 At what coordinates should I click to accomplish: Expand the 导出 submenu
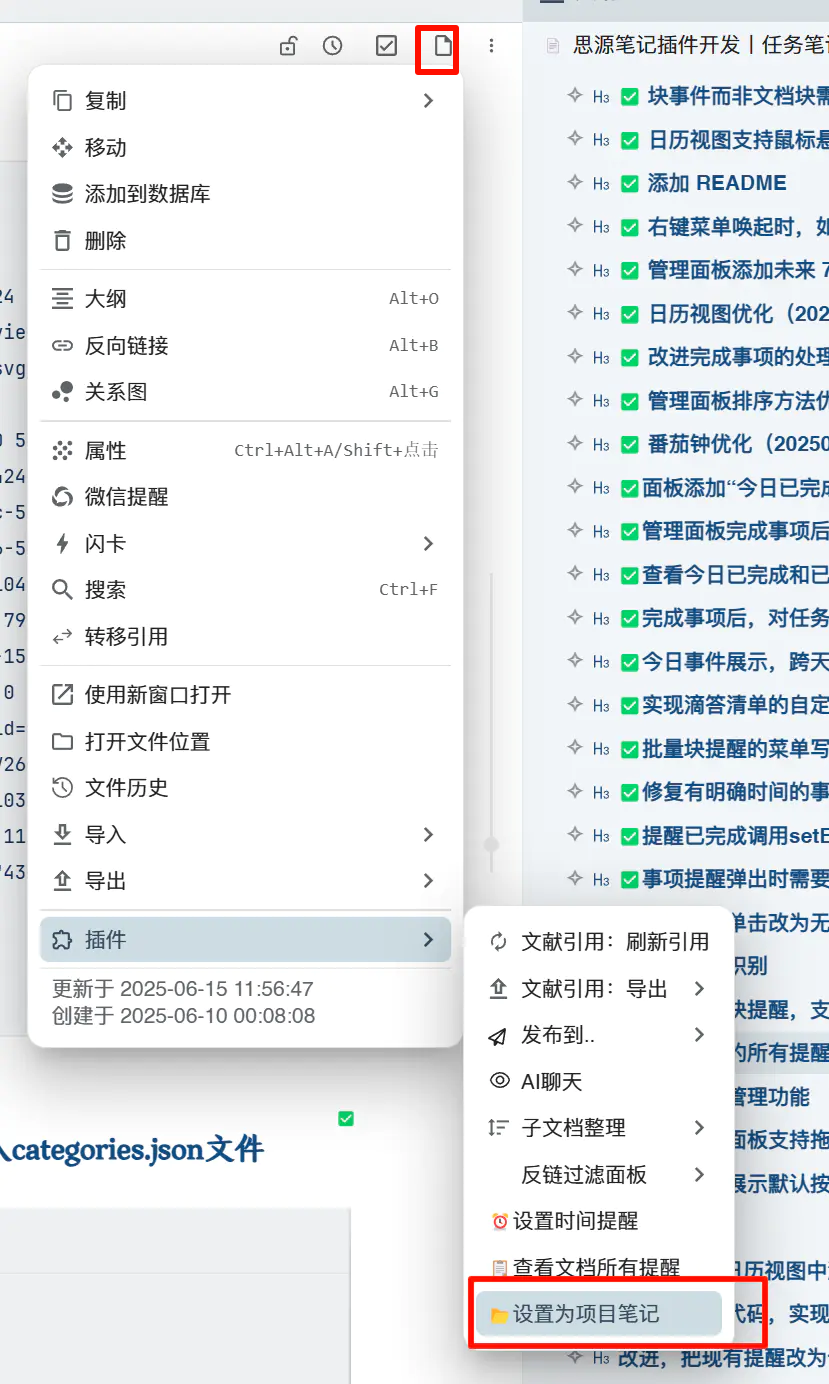coord(428,881)
